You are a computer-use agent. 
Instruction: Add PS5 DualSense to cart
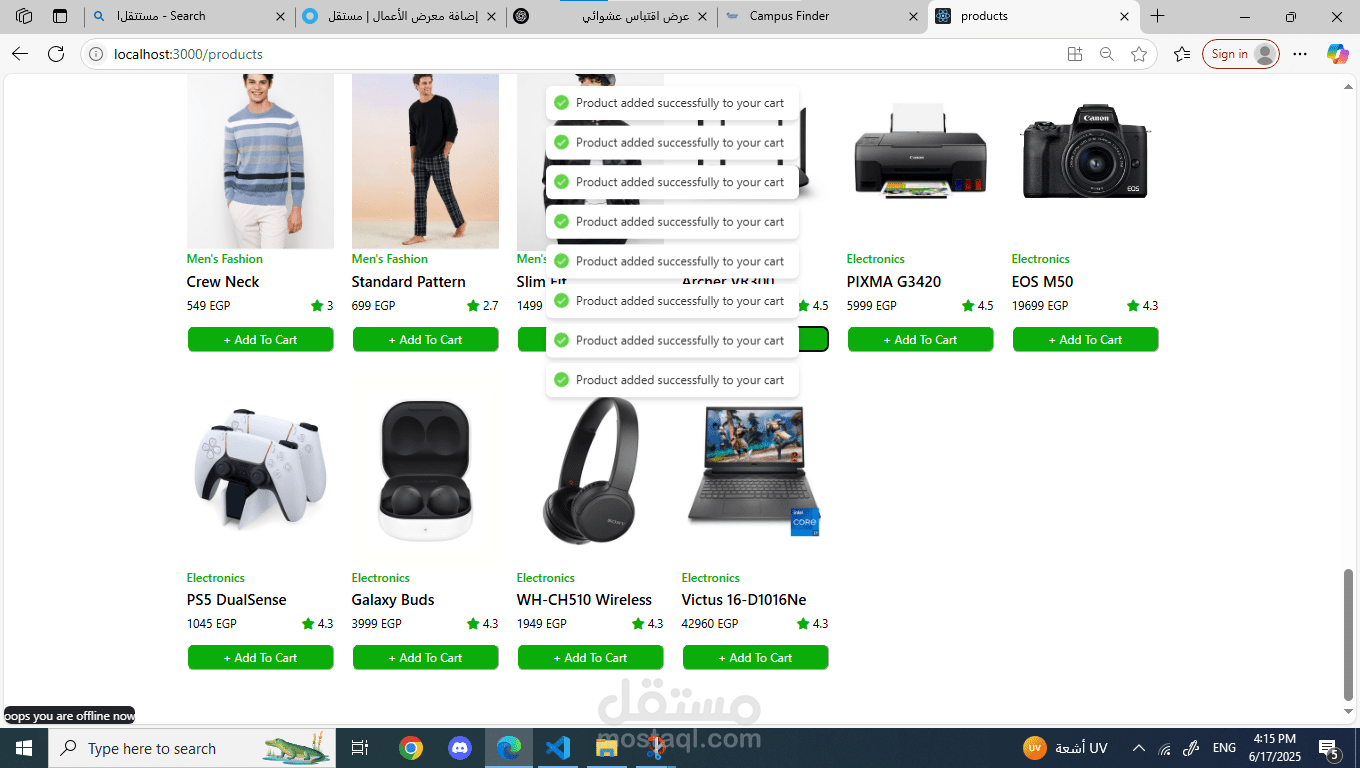[260, 657]
